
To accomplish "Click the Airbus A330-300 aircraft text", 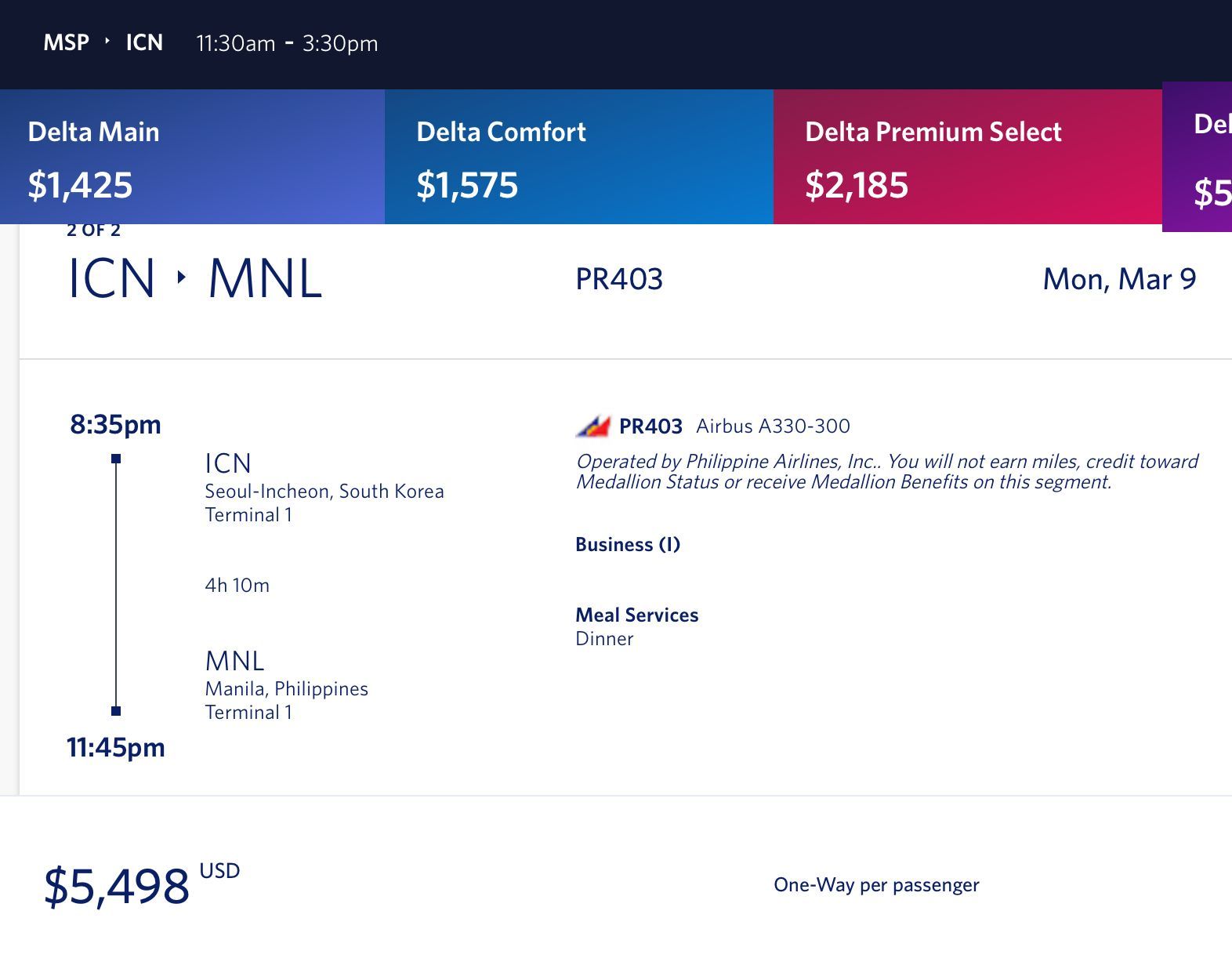I will click(773, 426).
